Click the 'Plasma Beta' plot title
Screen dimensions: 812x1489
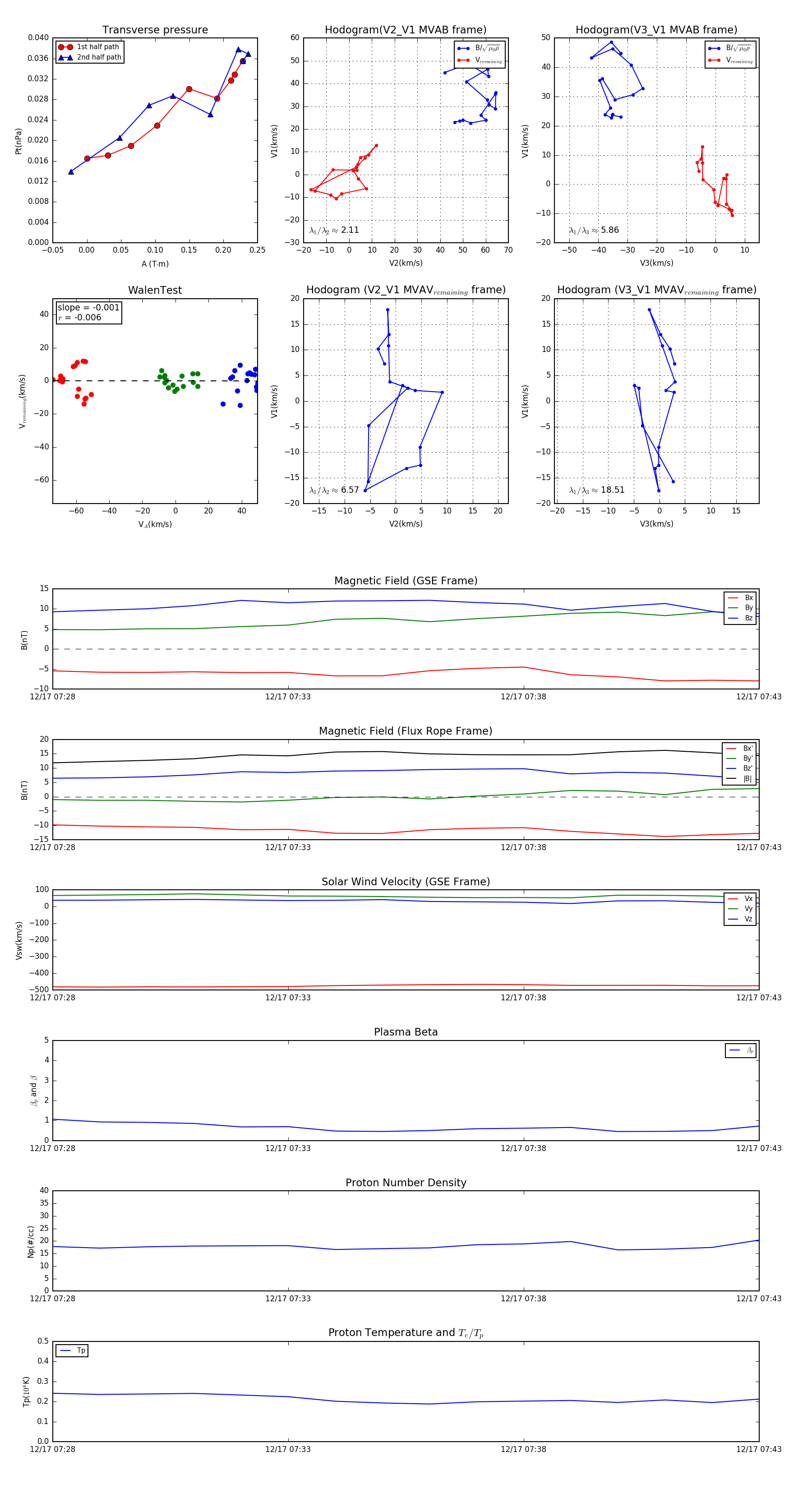tap(406, 1032)
